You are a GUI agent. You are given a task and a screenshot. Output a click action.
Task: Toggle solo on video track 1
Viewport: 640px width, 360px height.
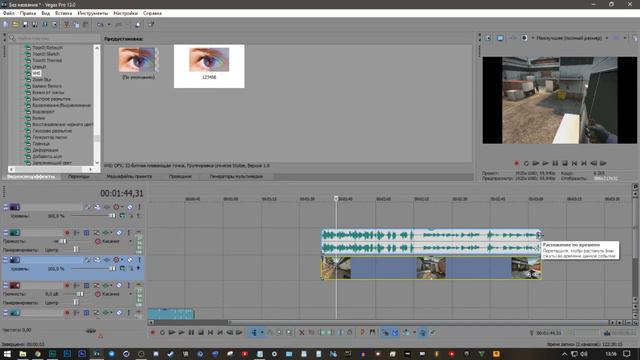tap(139, 207)
